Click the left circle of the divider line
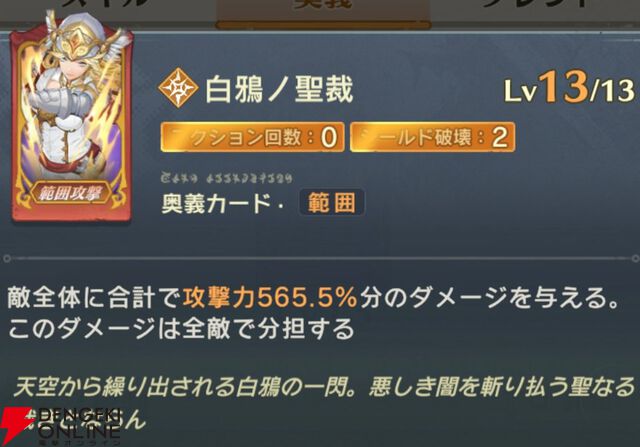The height and width of the screenshot is (447, 640). pos(7,258)
